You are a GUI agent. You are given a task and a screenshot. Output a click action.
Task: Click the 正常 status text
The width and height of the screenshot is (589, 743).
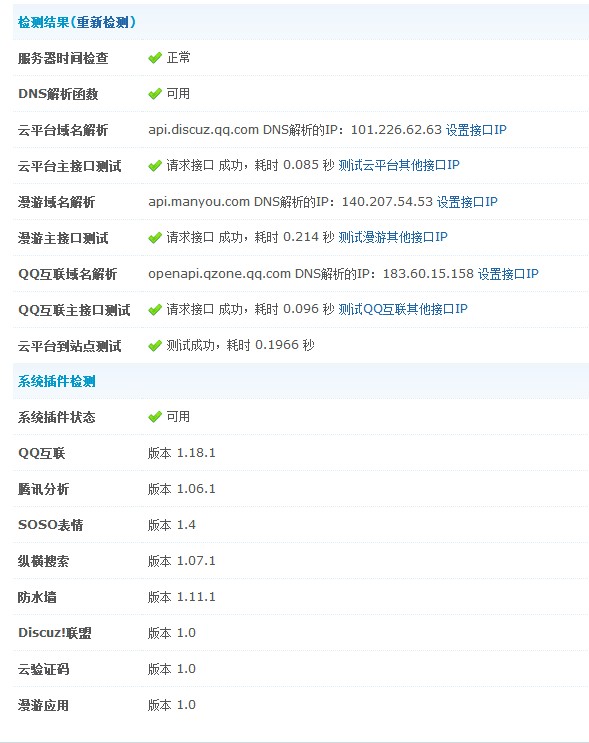click(x=178, y=58)
